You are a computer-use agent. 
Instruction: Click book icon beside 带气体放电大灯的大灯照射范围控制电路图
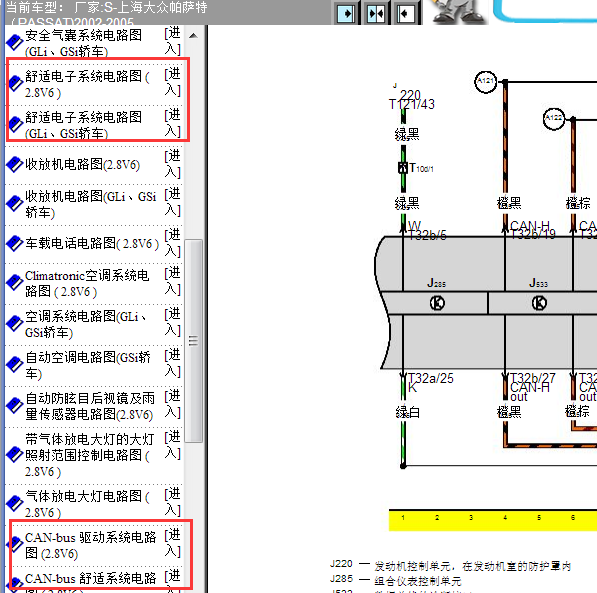pos(14,455)
